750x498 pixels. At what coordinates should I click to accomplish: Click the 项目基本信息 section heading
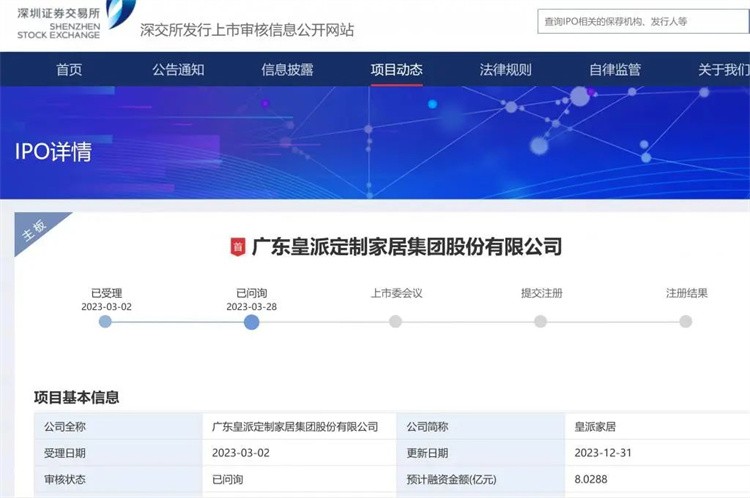77,397
